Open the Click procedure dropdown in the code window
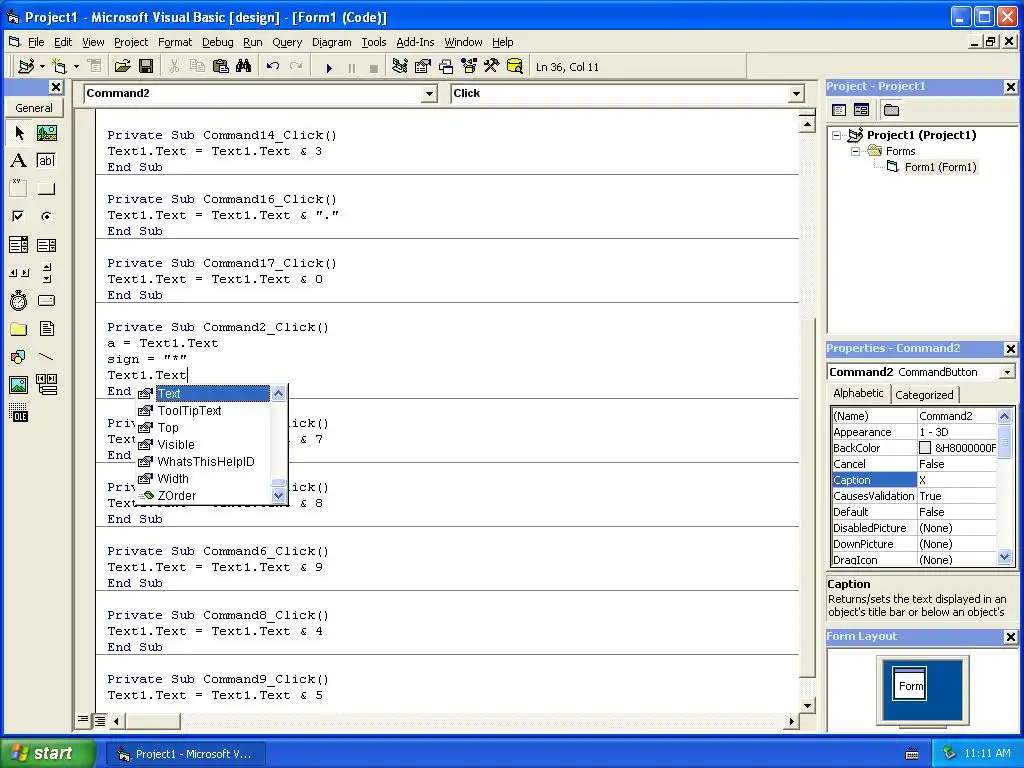Screen dimensions: 1024x768 coord(796,93)
